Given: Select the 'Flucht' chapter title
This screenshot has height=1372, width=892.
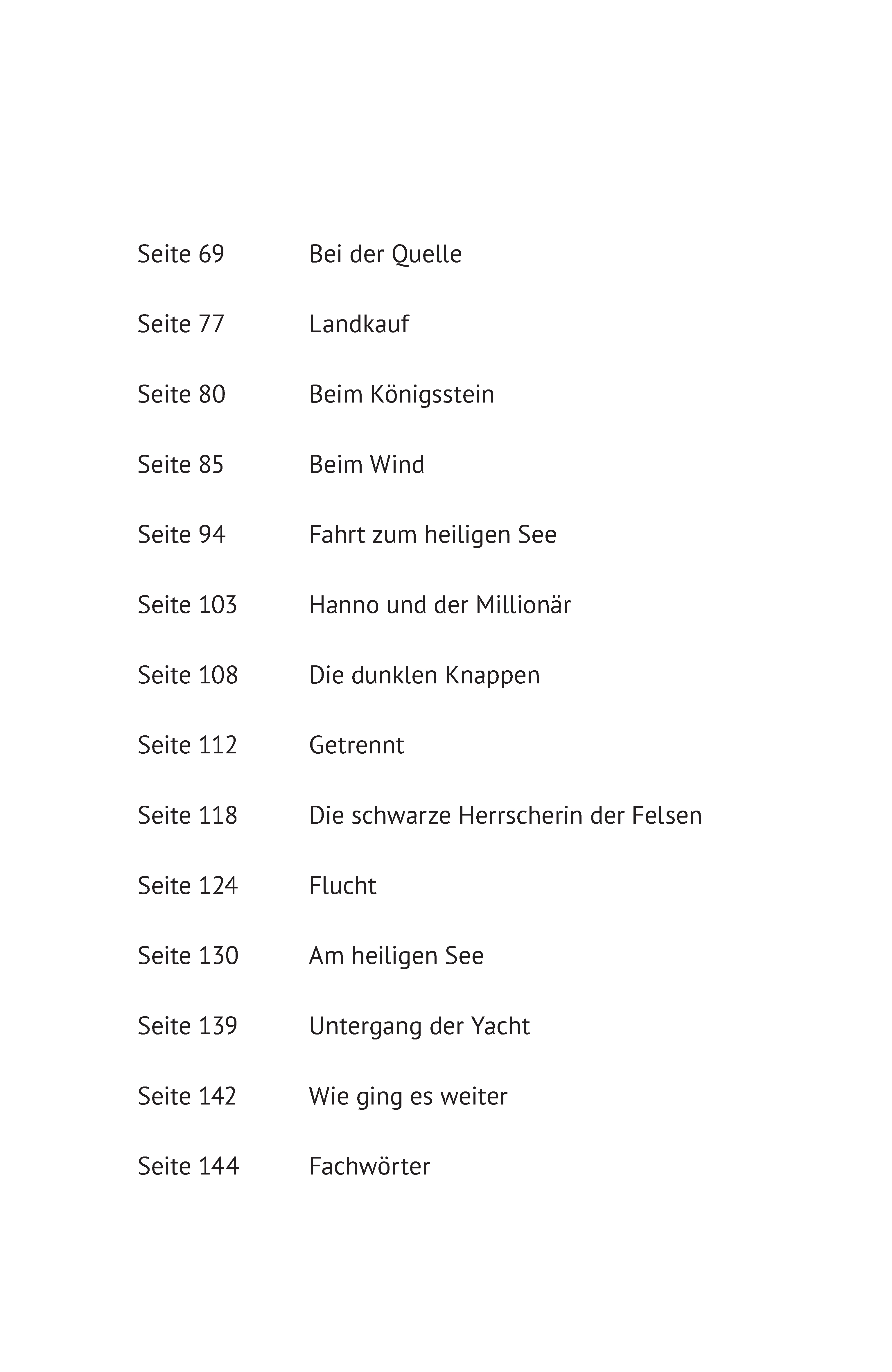Looking at the screenshot, I should [342, 886].
